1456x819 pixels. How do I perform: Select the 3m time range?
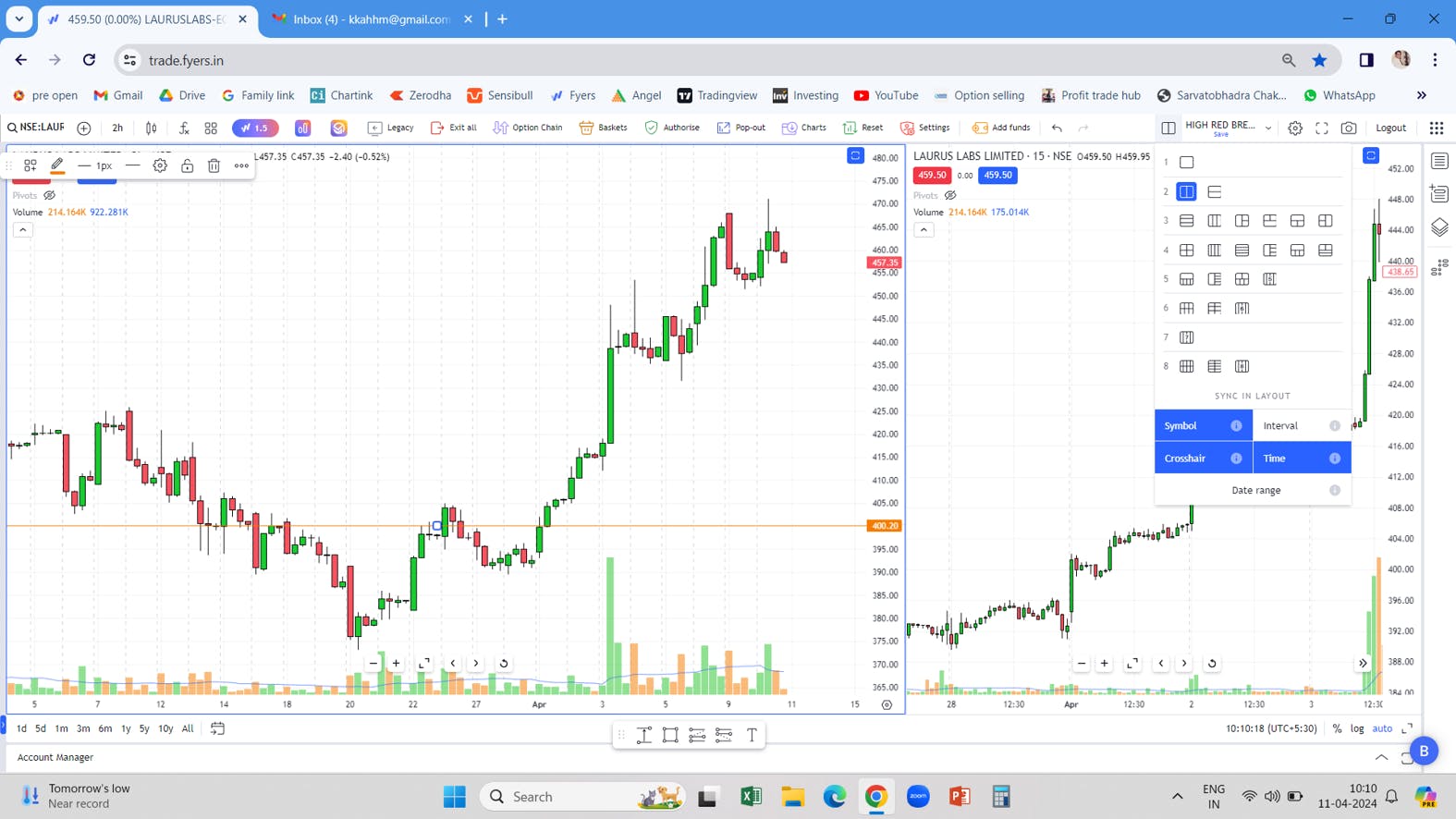[83, 728]
